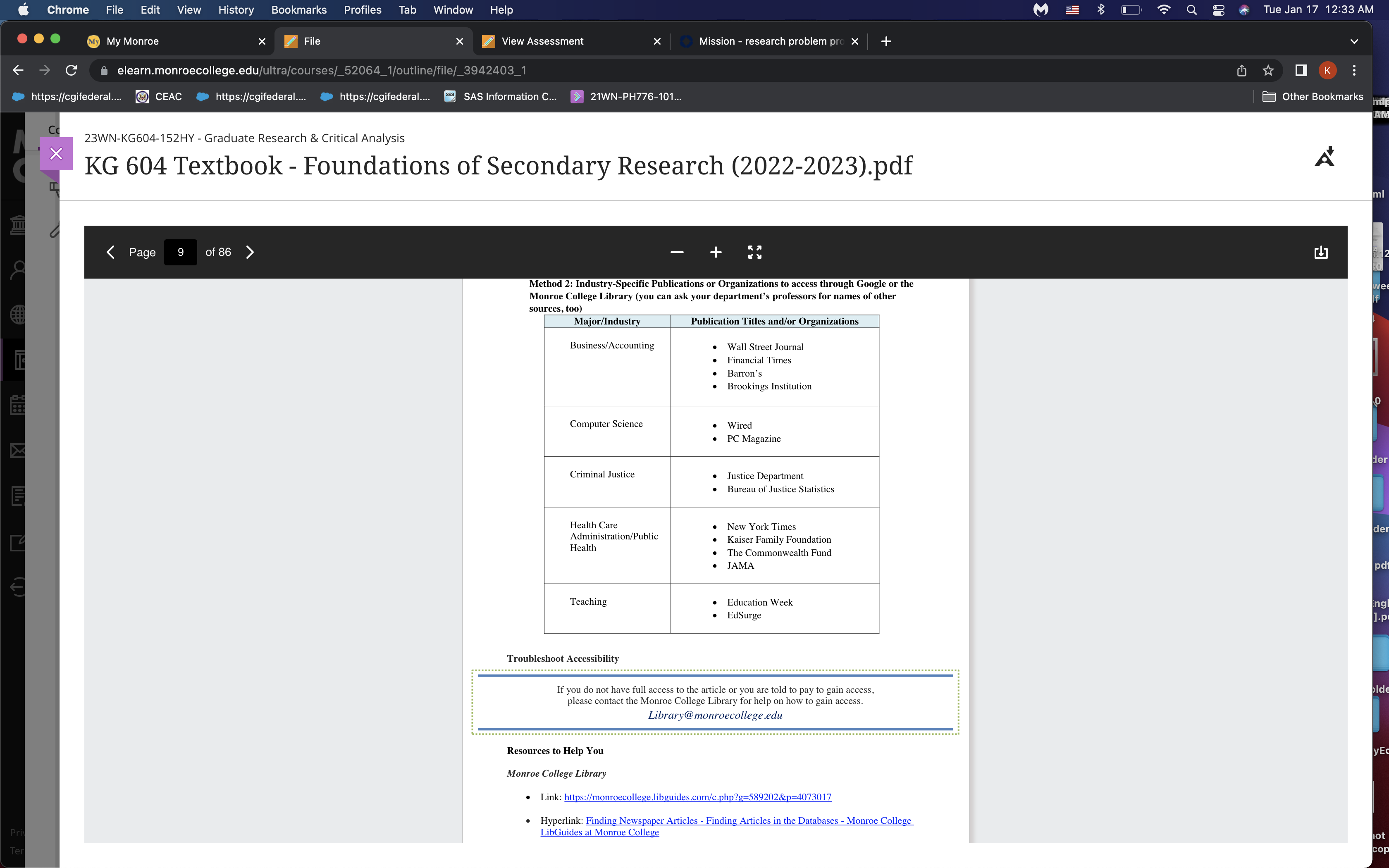Open Chrome three-dot menu
Image resolution: width=1389 pixels, height=868 pixels.
coord(1354,70)
